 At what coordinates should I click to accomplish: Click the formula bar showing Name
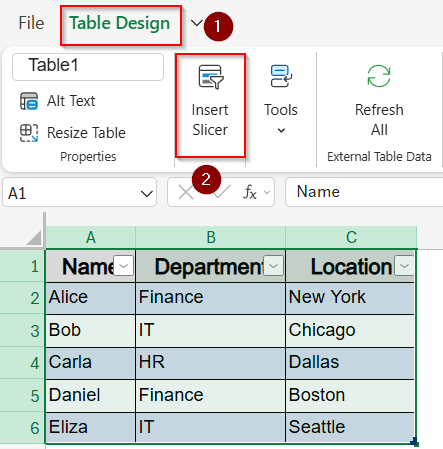364,192
